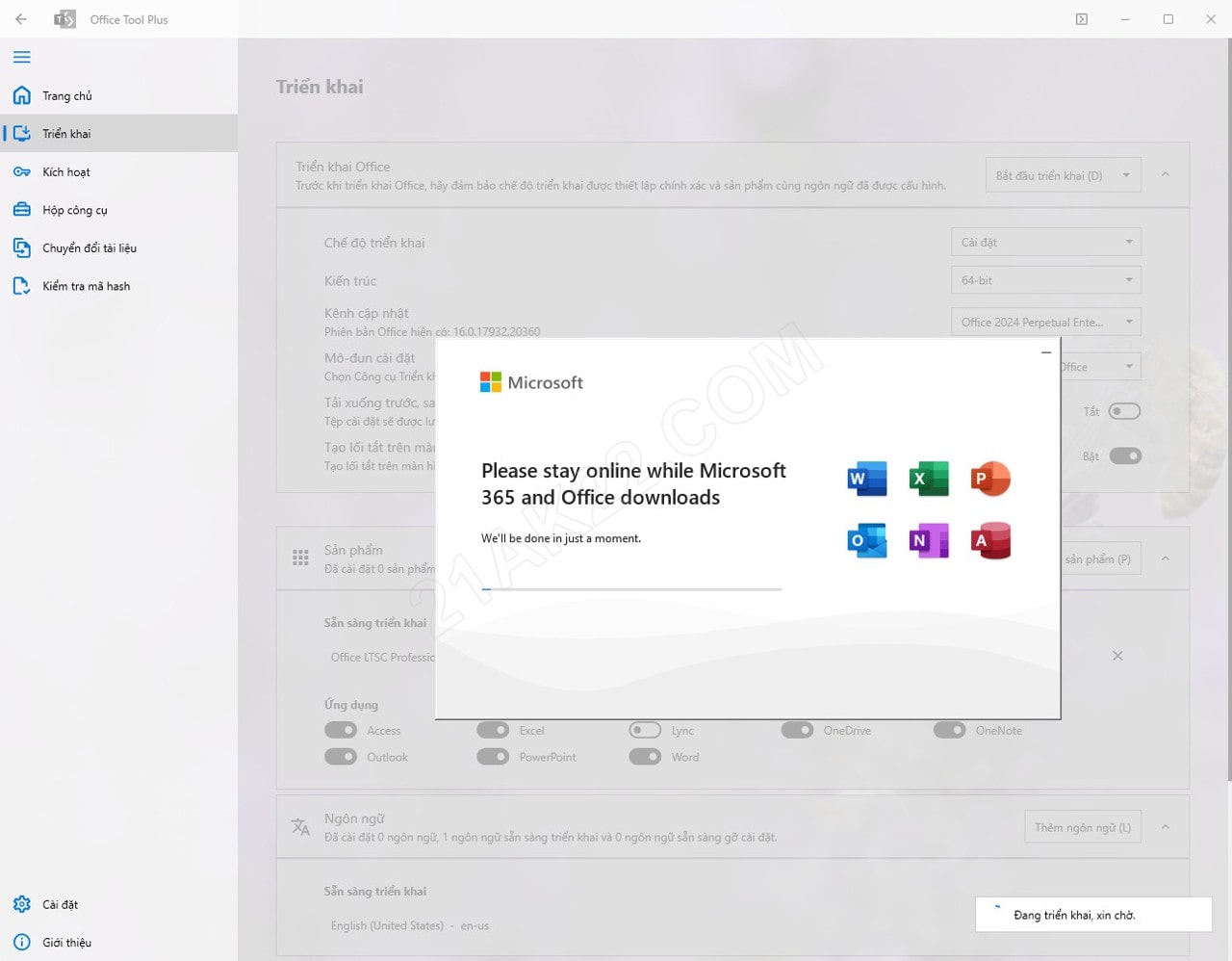1232x961 pixels.
Task: Click the grid icon beside Sản phẩm
Action: (300, 558)
